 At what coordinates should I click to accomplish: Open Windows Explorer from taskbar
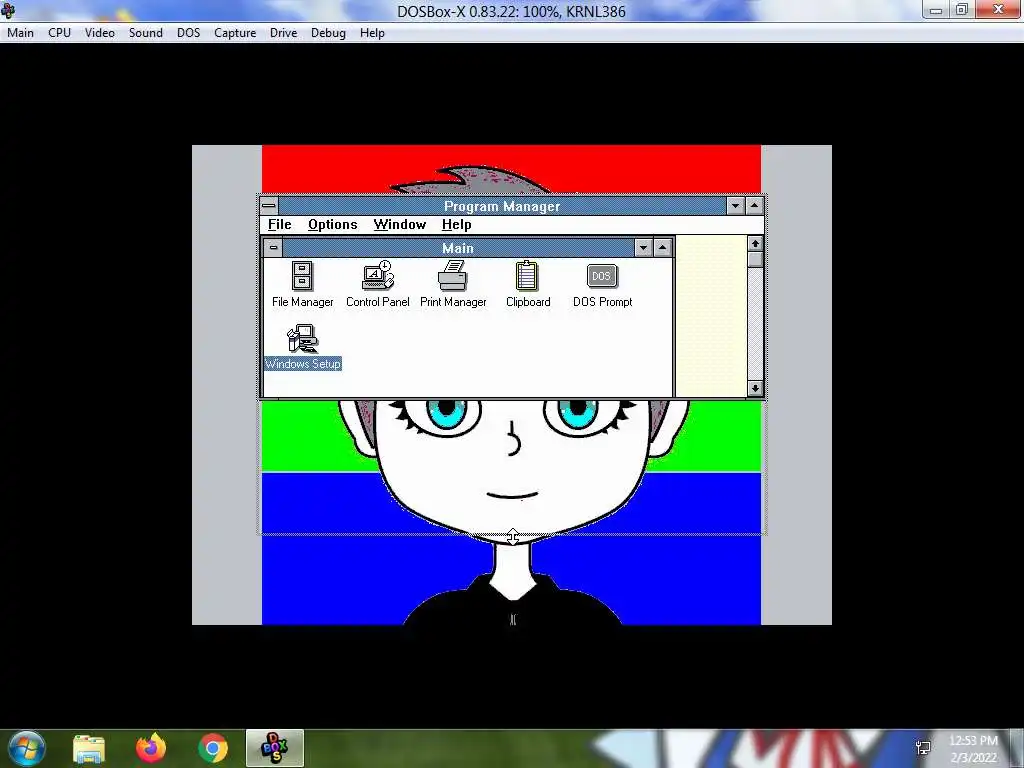[89, 748]
